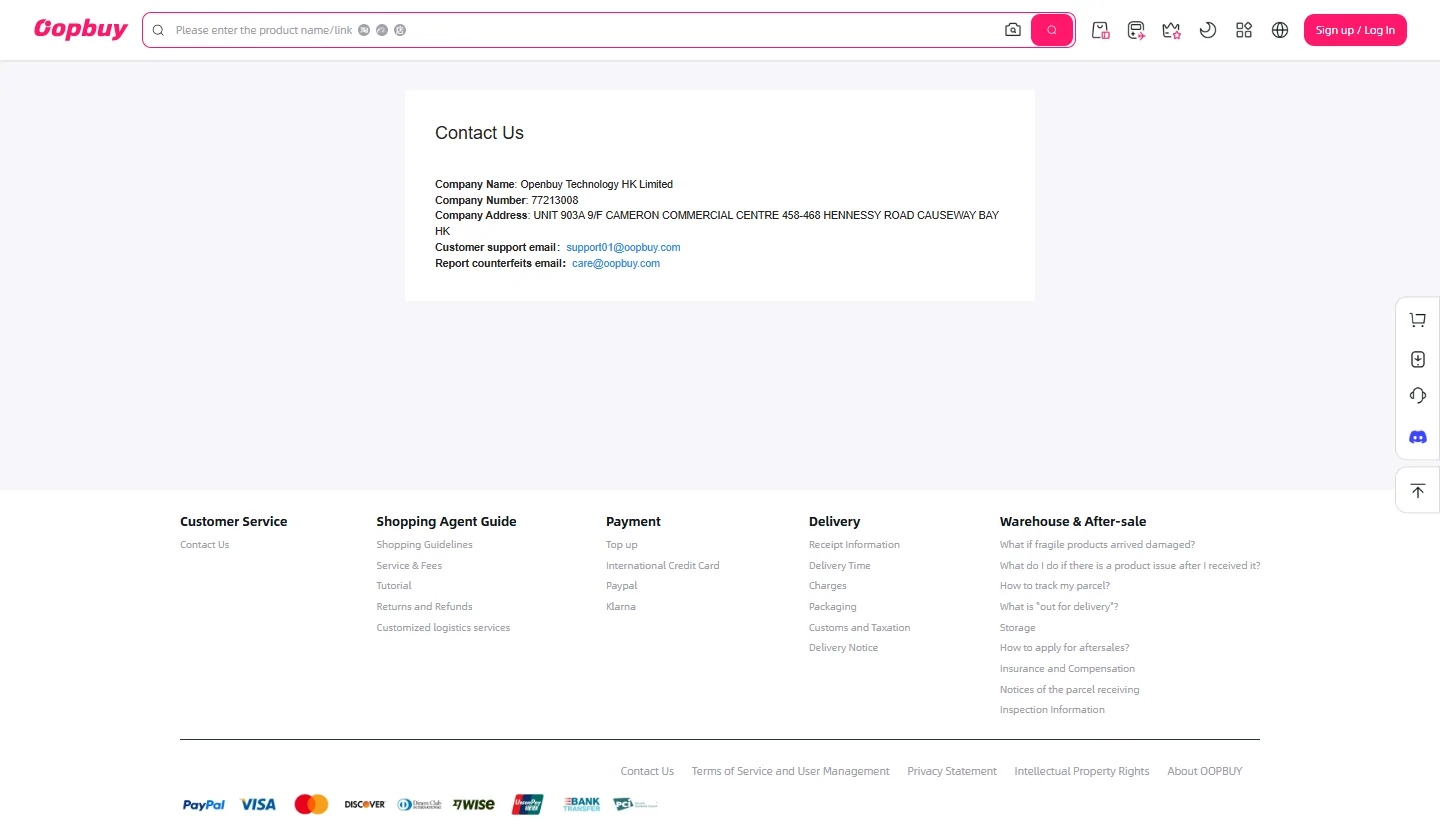This screenshot has height=835, width=1440.
Task: Click the back-to-top arrow button
Action: 1418,491
